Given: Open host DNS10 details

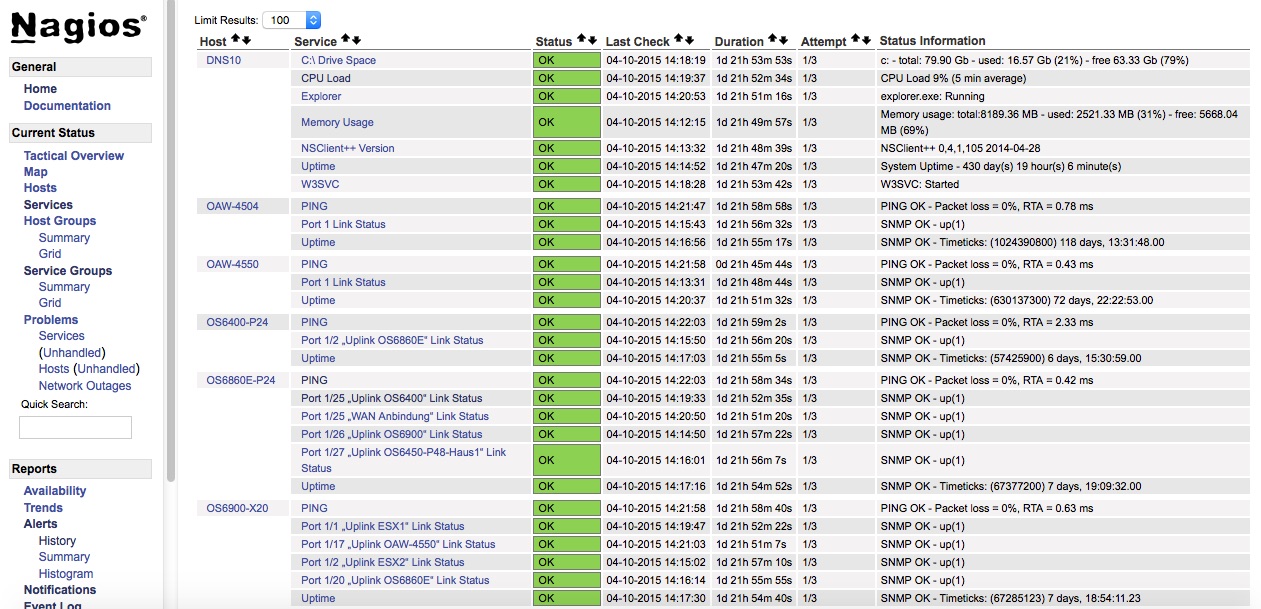Looking at the screenshot, I should [223, 60].
